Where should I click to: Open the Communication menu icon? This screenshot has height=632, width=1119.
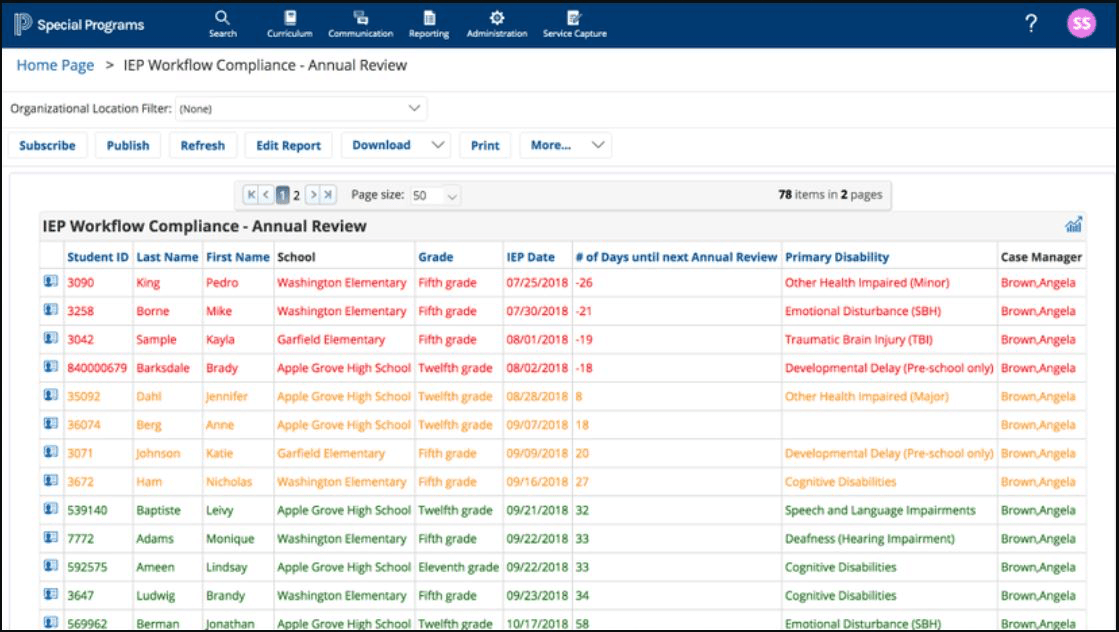pos(360,24)
